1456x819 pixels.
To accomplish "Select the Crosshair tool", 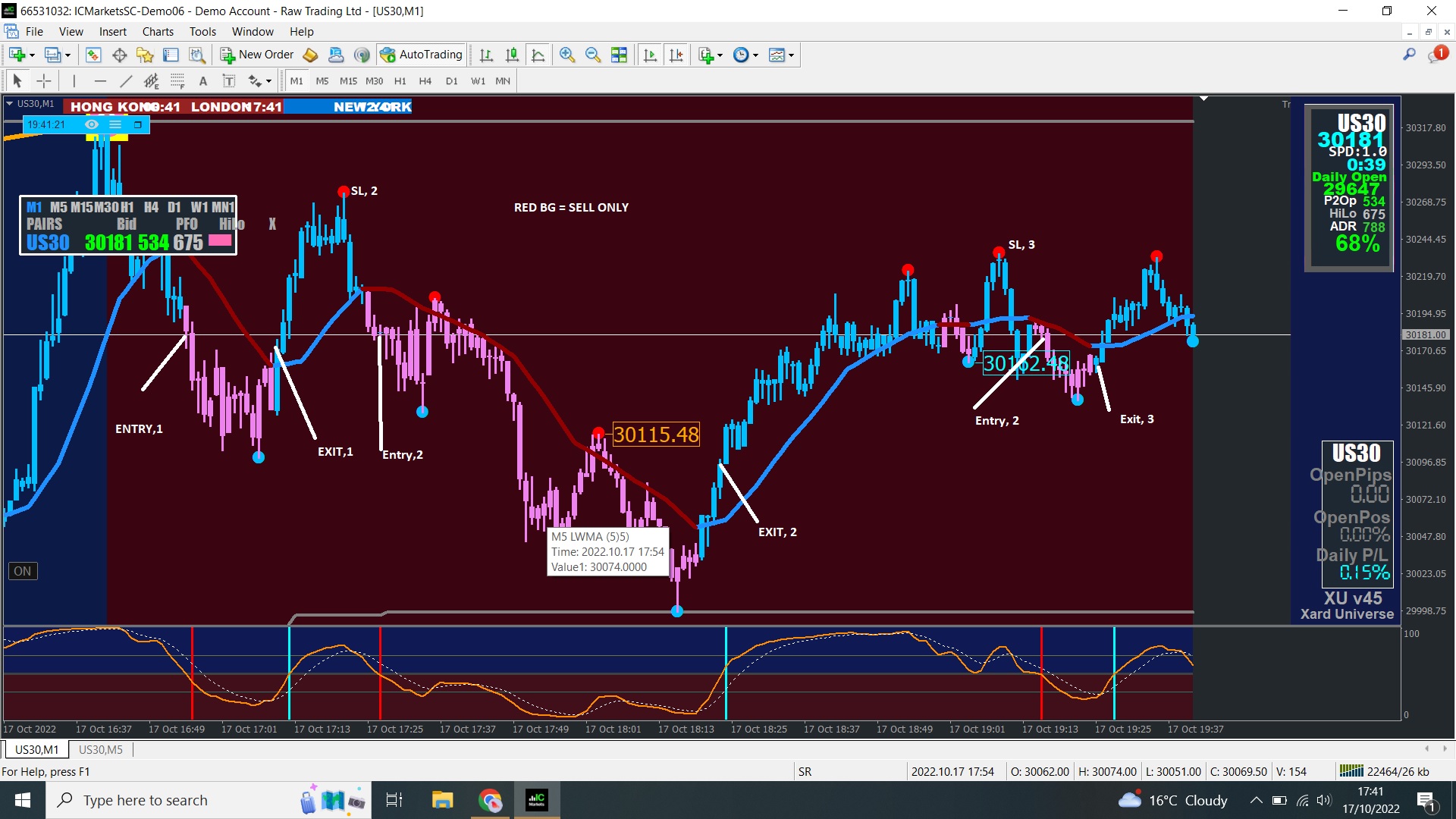I will pyautogui.click(x=44, y=81).
